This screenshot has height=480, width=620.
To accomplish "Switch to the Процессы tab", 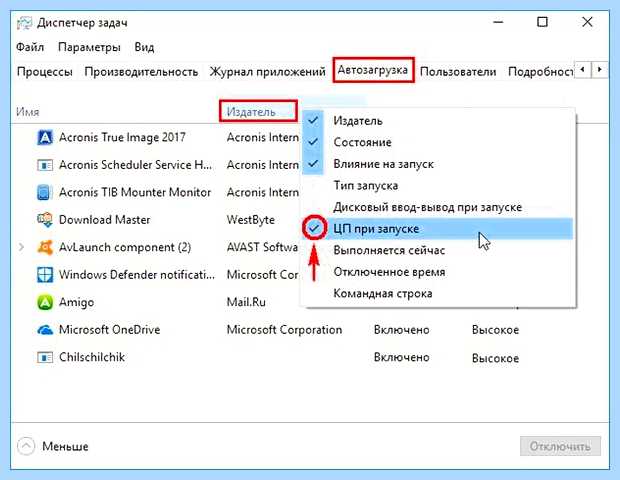I will pos(45,72).
